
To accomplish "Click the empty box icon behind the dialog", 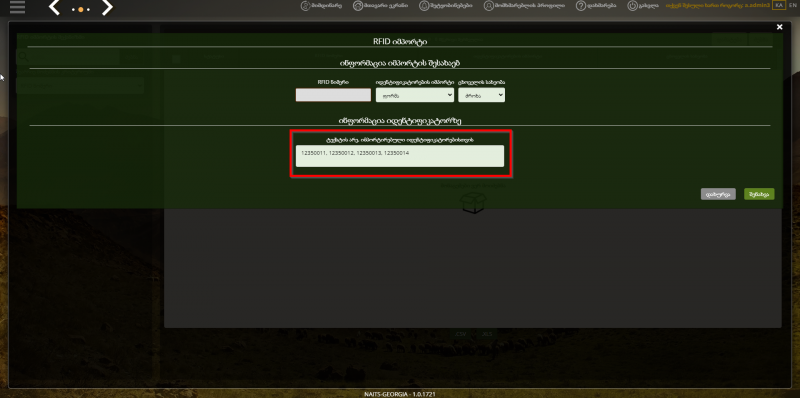I will [473, 203].
